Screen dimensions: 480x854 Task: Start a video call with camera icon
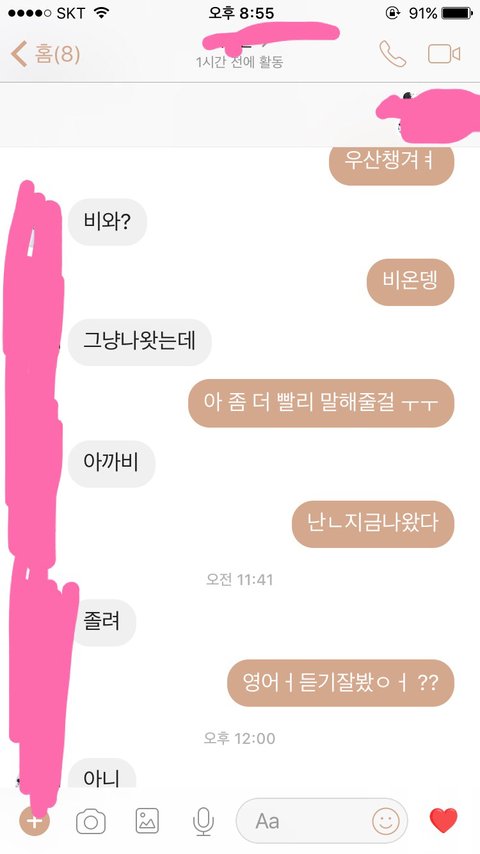[443, 54]
